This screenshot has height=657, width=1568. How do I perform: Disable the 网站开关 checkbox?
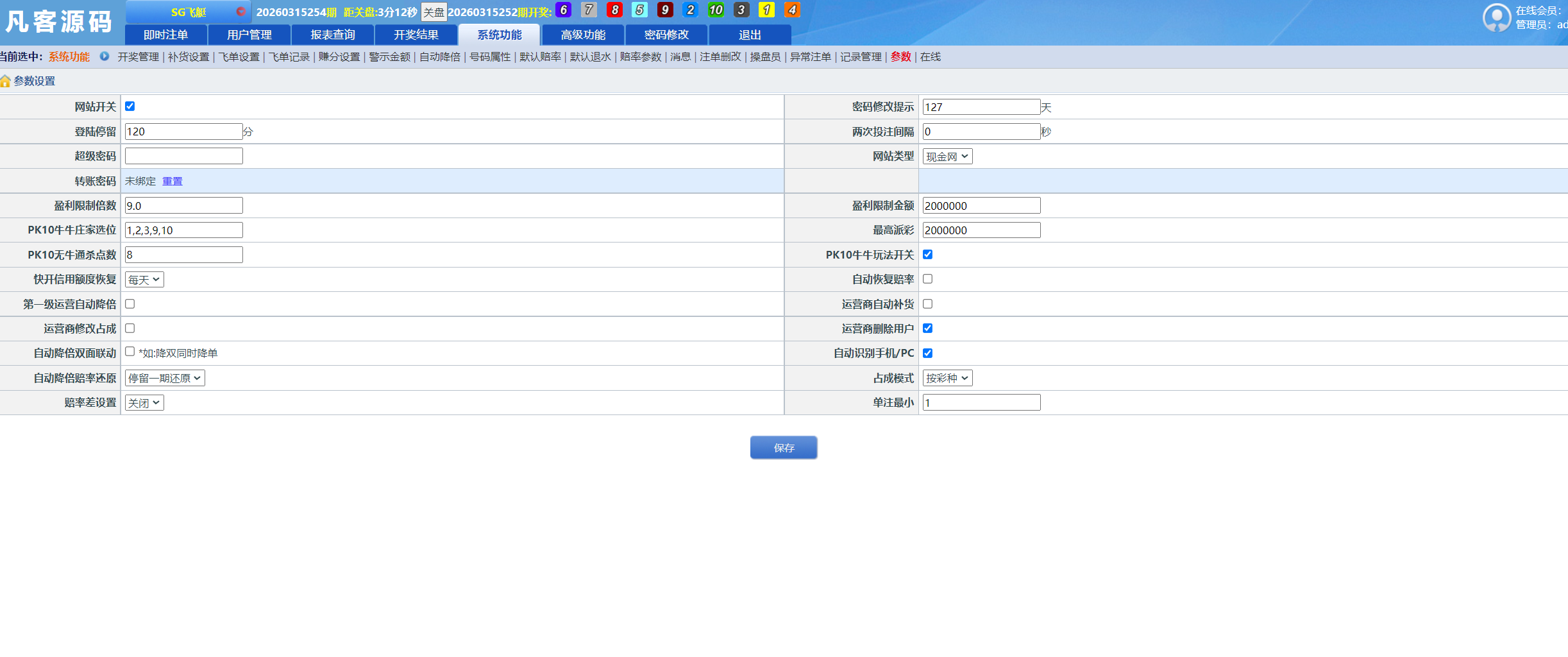tap(130, 107)
